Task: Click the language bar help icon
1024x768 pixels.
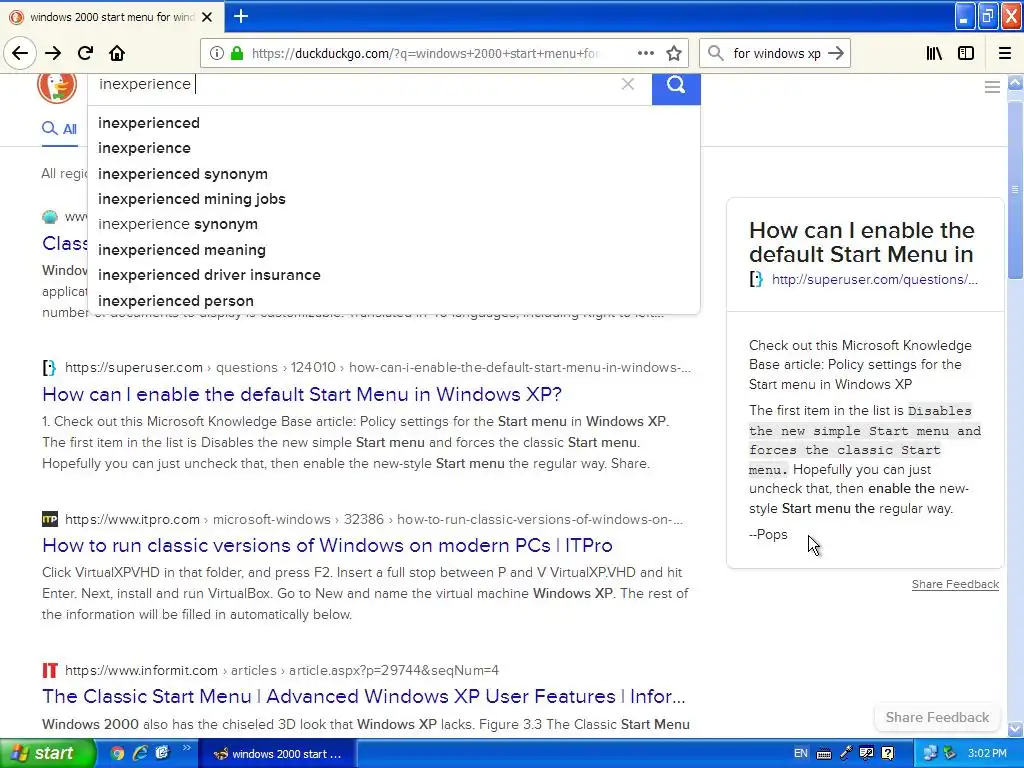Action: 888,753
